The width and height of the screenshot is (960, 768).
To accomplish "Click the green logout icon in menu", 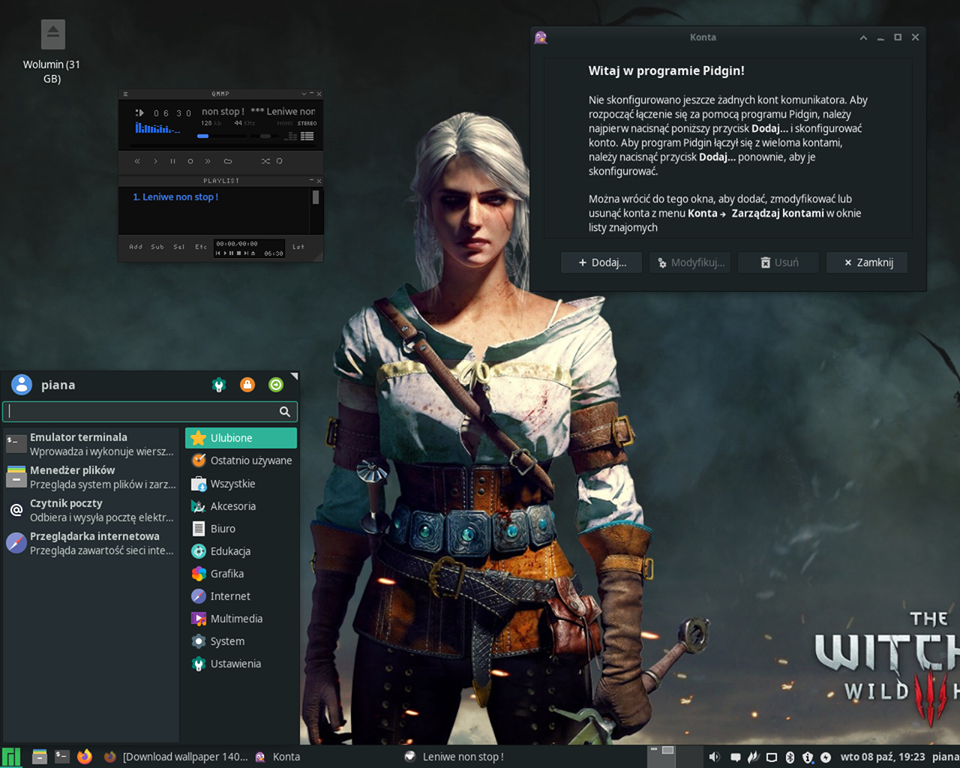I will pos(275,385).
